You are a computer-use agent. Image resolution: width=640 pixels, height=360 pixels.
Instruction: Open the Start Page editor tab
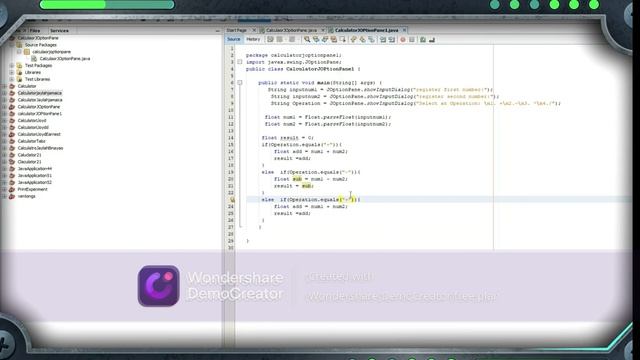point(237,30)
